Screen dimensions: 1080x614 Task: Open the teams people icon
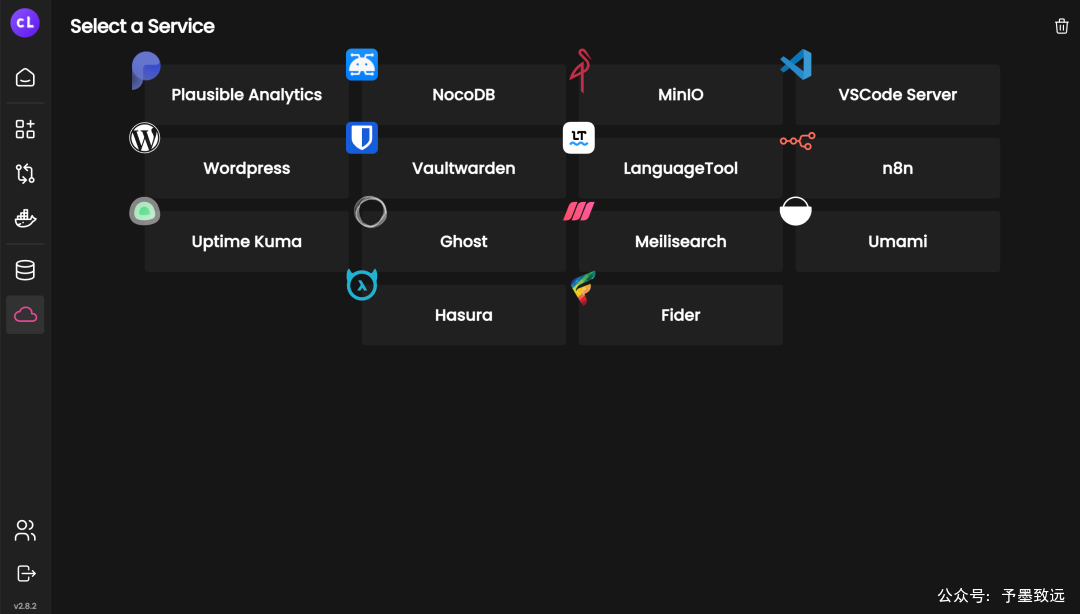tap(25, 530)
